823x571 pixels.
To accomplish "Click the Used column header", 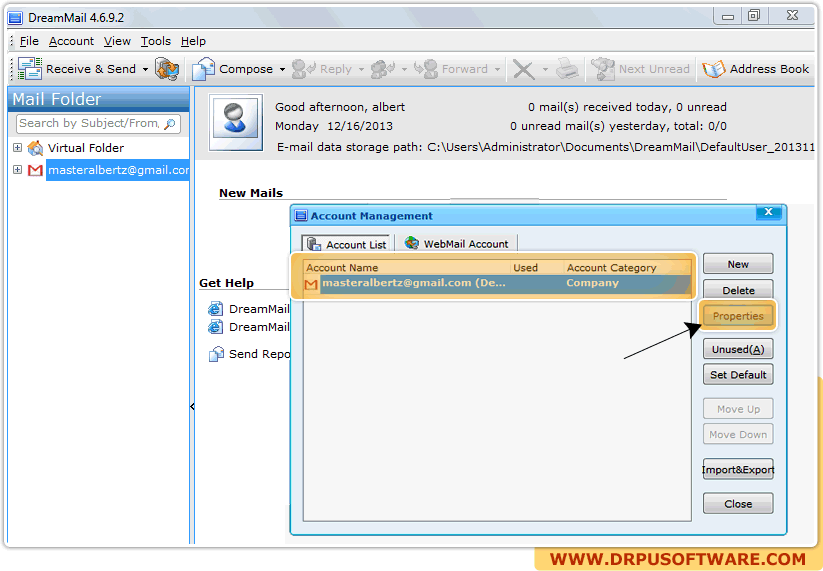I will [x=537, y=268].
